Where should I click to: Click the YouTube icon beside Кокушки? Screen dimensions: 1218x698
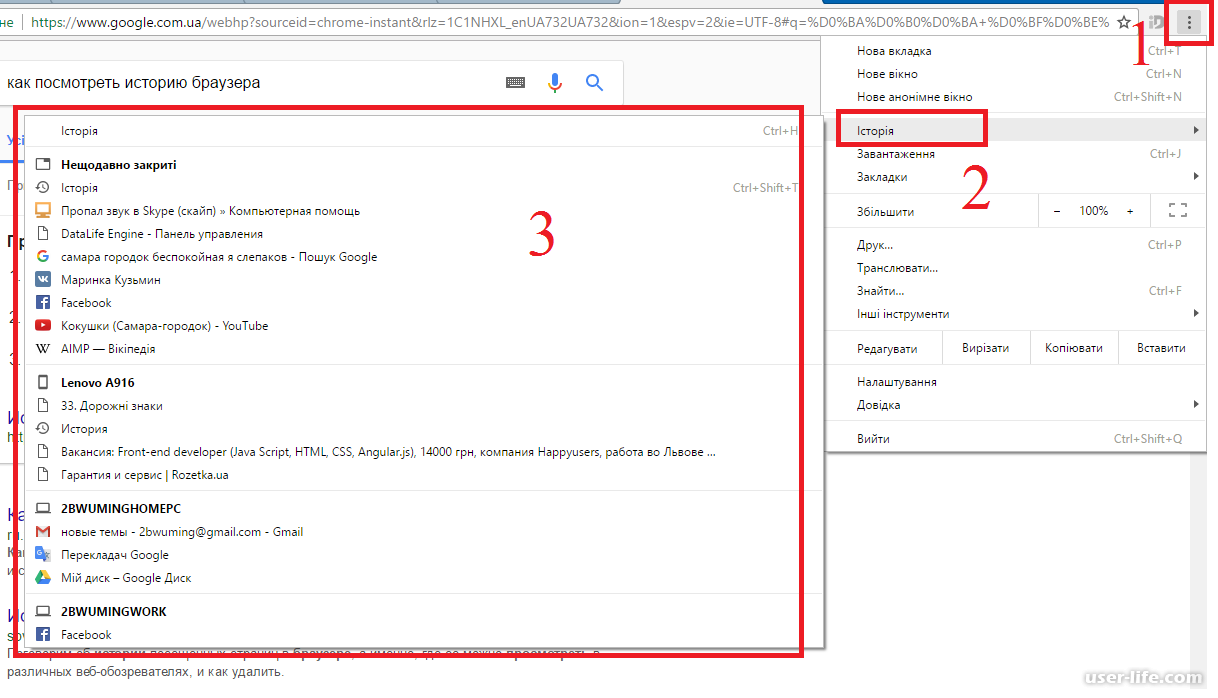43,326
